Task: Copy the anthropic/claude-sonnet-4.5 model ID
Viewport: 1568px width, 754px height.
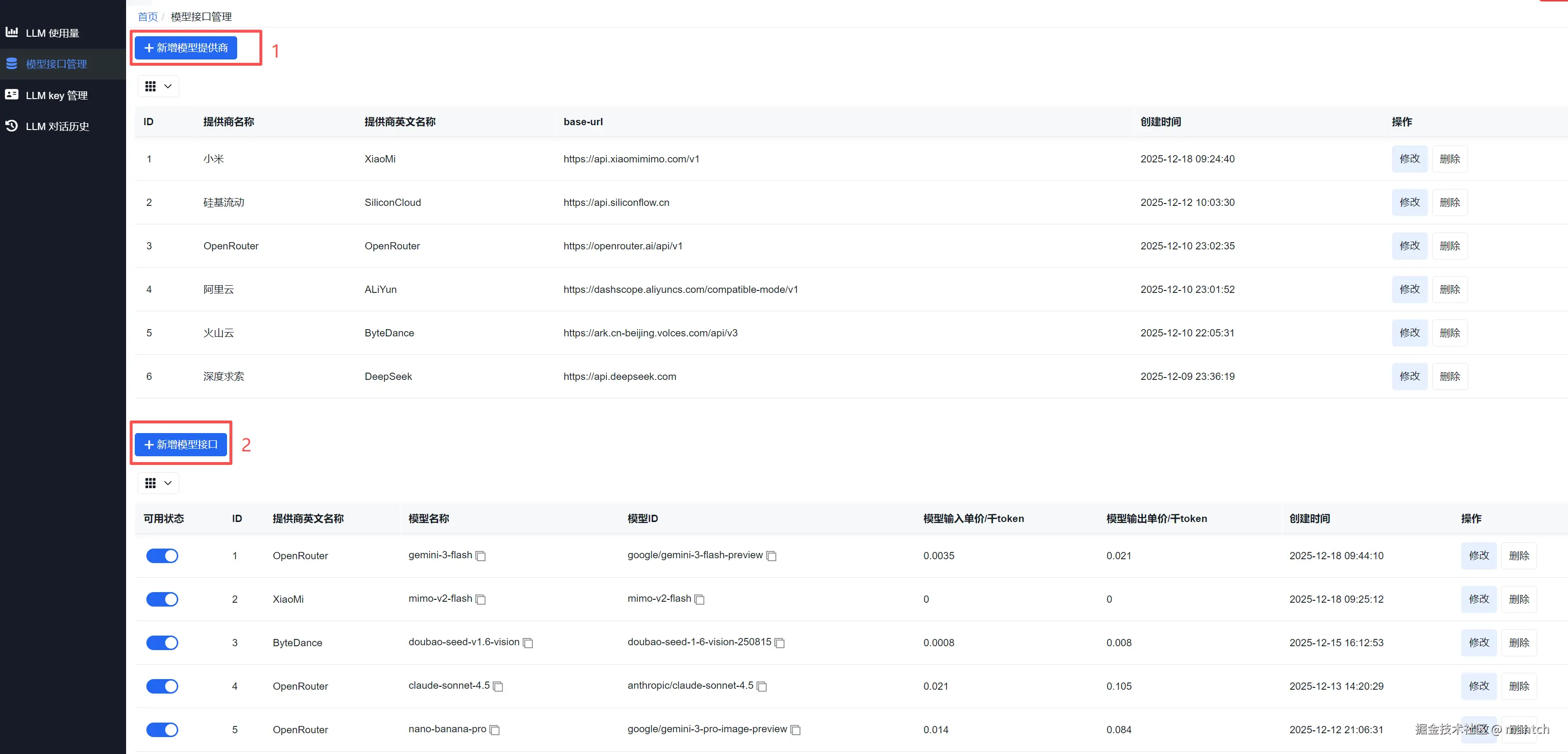Action: point(761,686)
